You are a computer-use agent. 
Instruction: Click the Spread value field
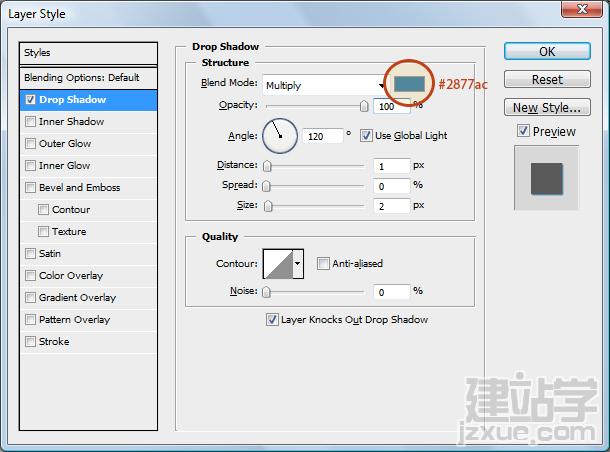pos(391,186)
